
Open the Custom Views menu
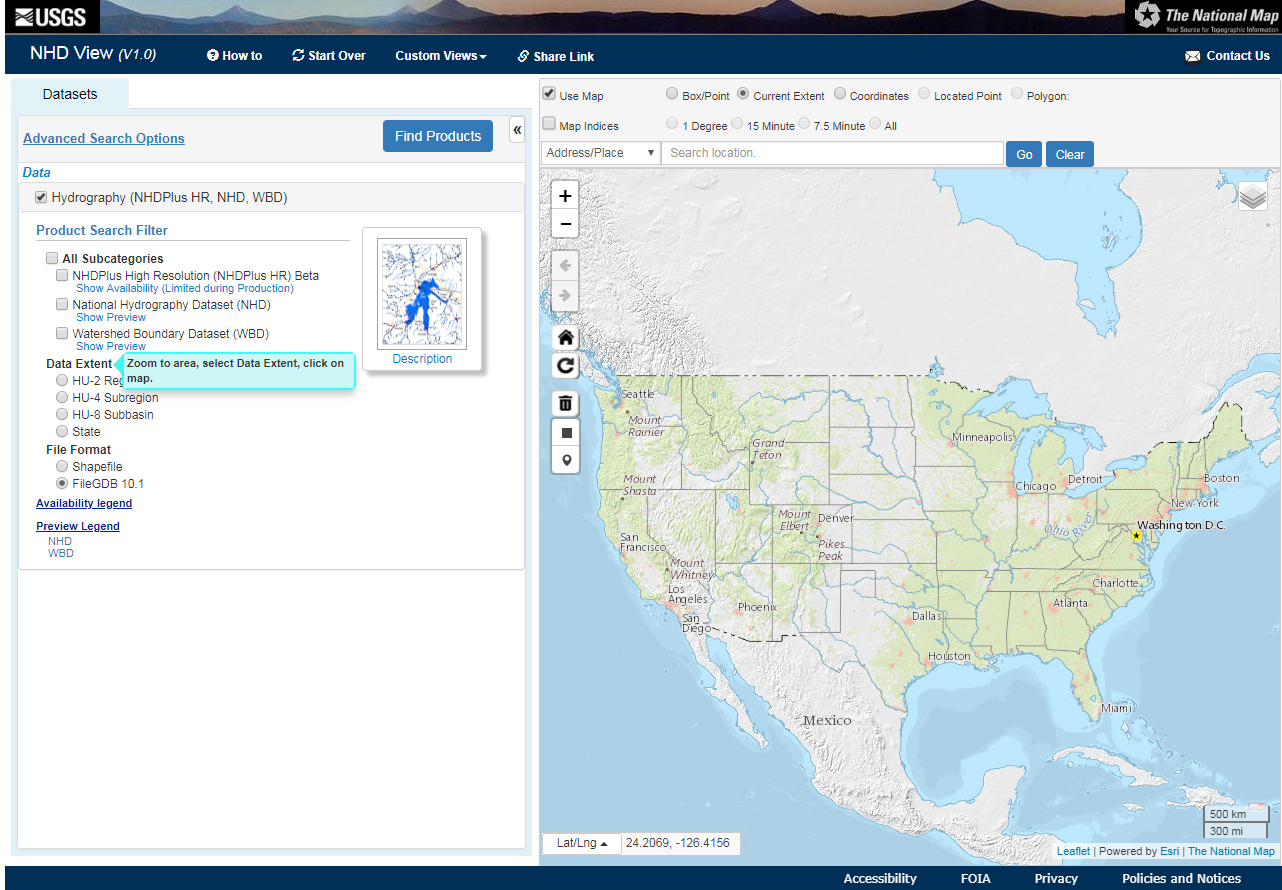[x=440, y=56]
